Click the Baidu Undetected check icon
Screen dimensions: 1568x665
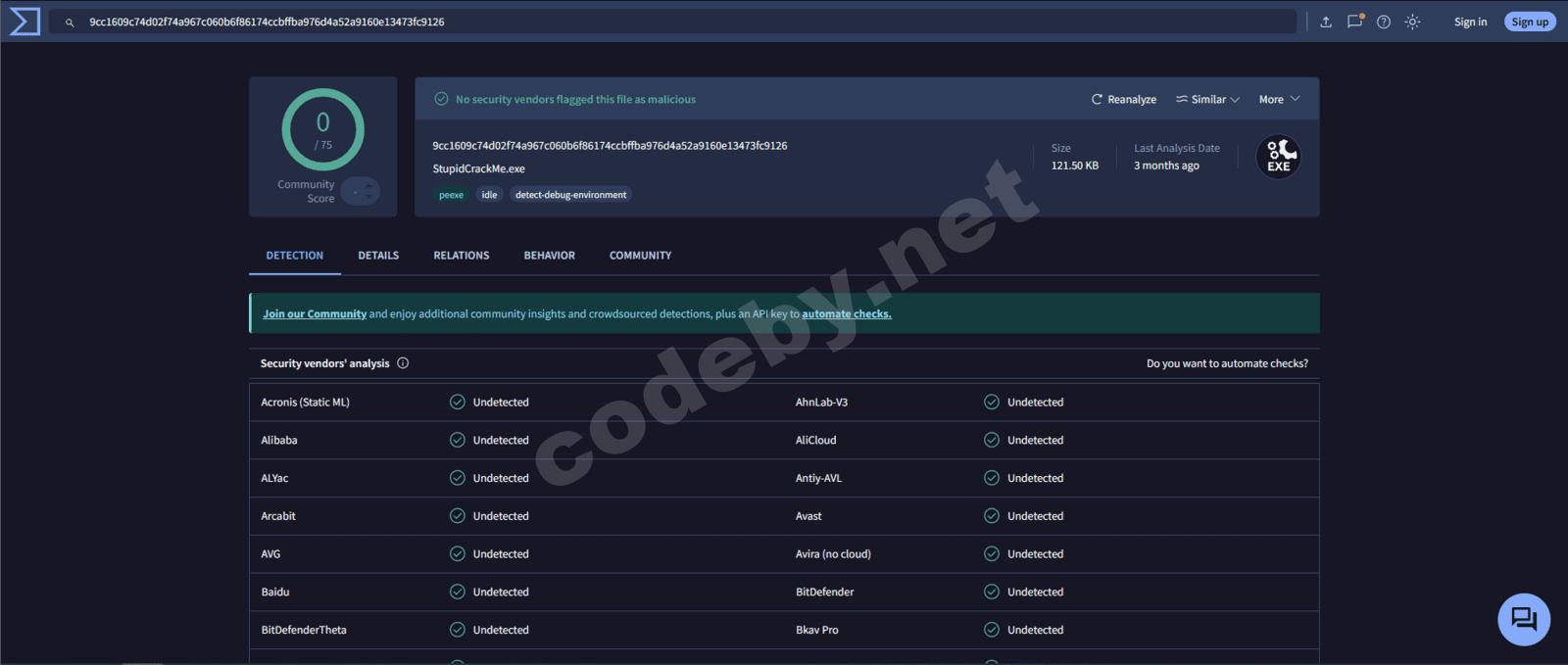tap(458, 593)
